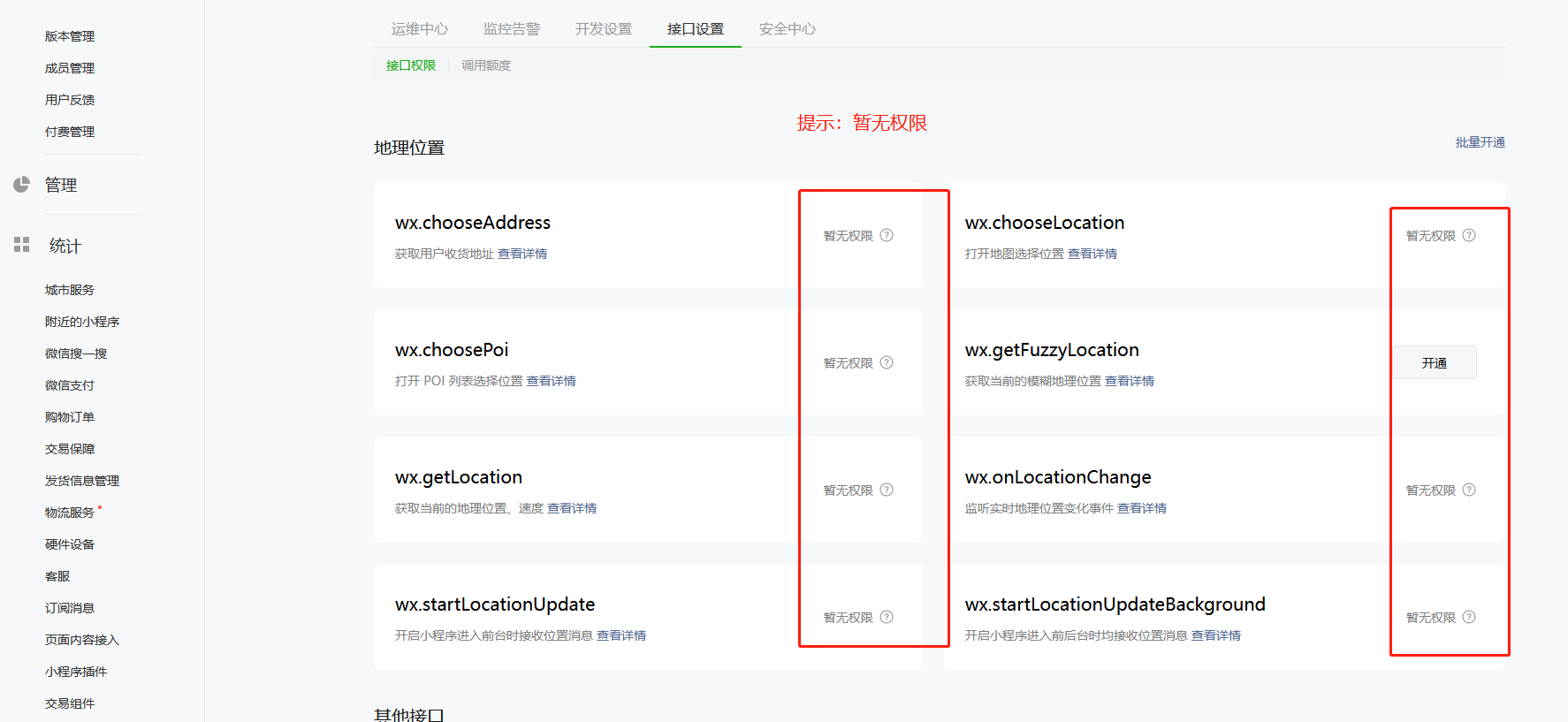This screenshot has height=722, width=1568.
Task: Open 微信支付 in the sidebar
Action: [70, 385]
